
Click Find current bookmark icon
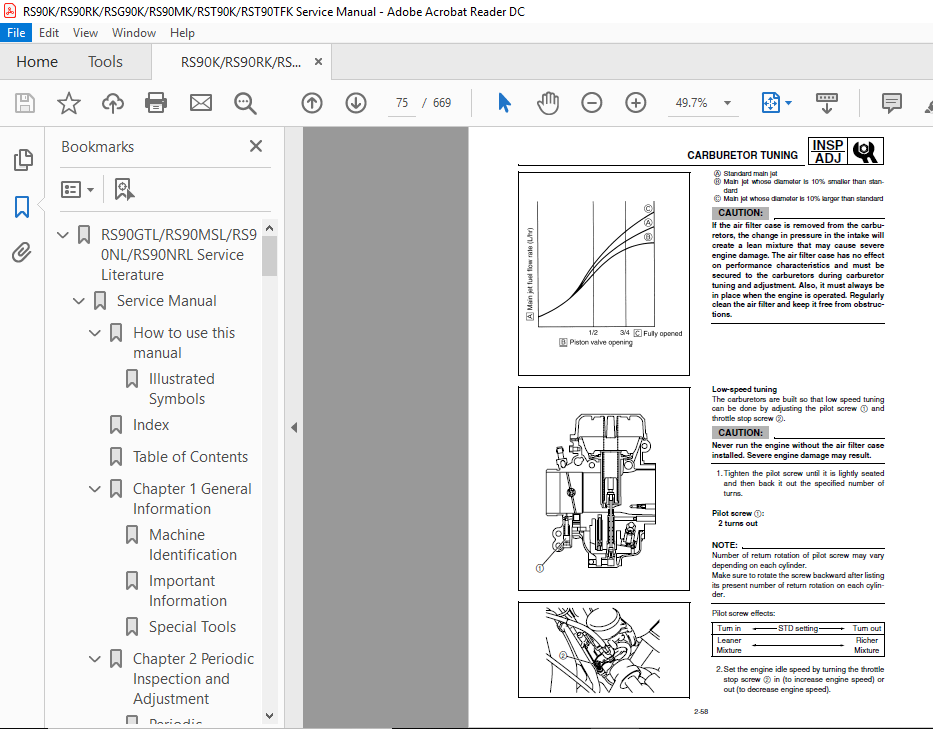[124, 189]
